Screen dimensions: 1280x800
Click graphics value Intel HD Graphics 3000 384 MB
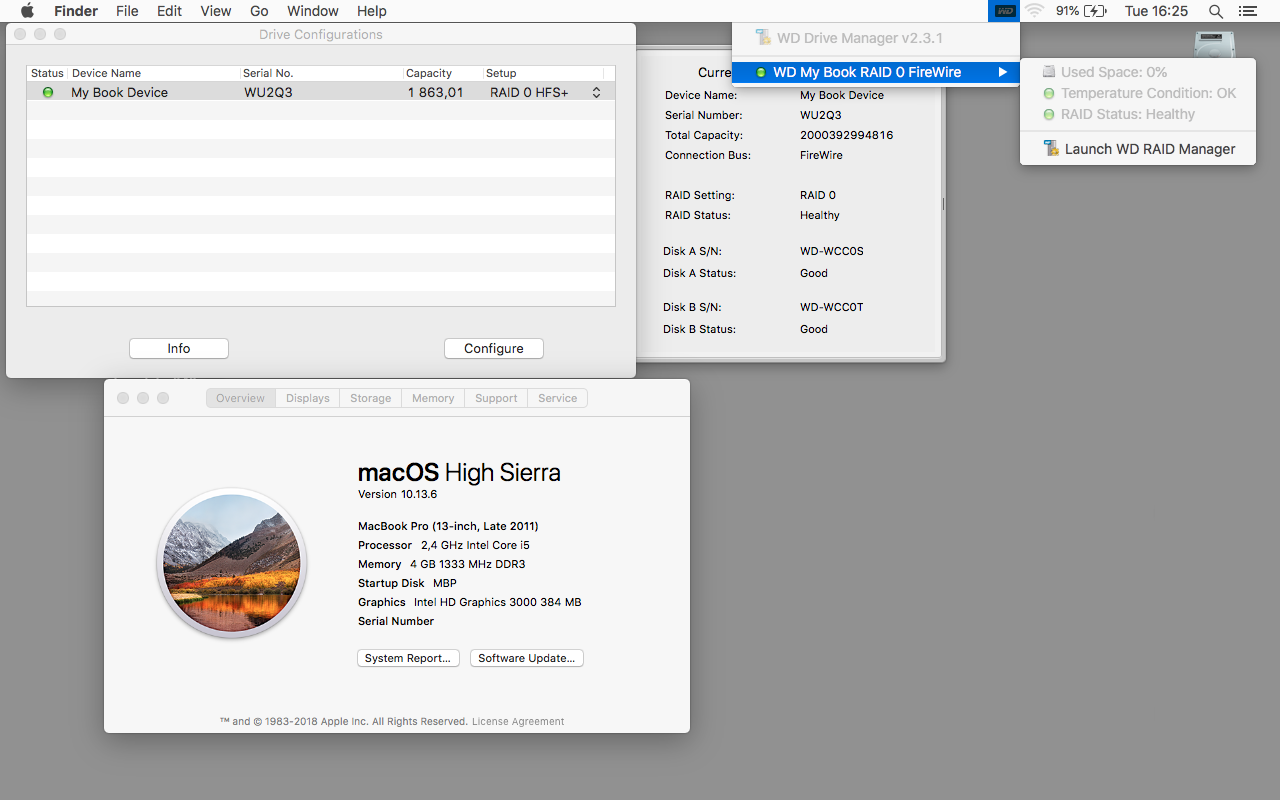coord(497,602)
